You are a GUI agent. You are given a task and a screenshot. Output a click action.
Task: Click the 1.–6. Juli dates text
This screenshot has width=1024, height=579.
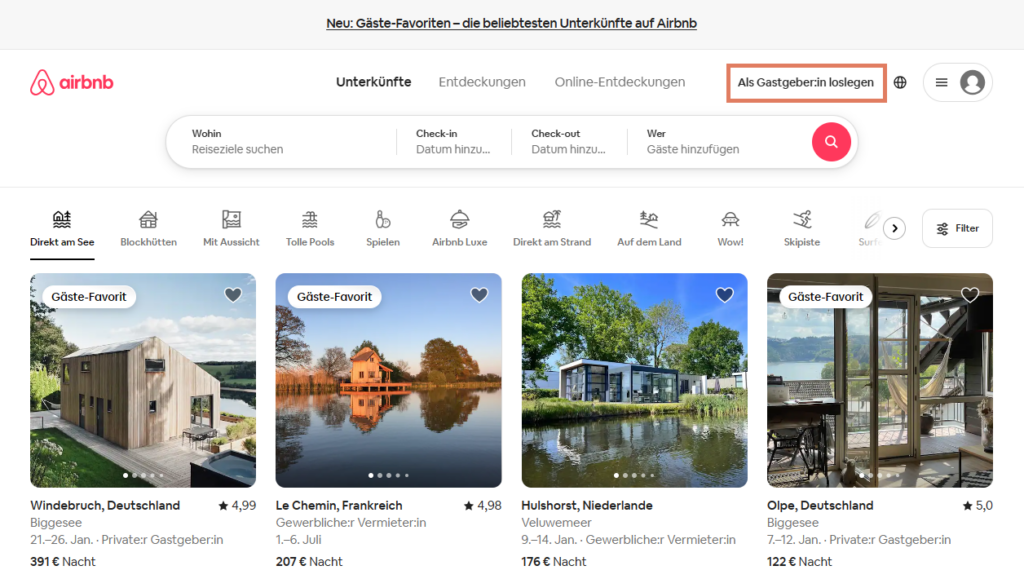pyautogui.click(x=298, y=540)
